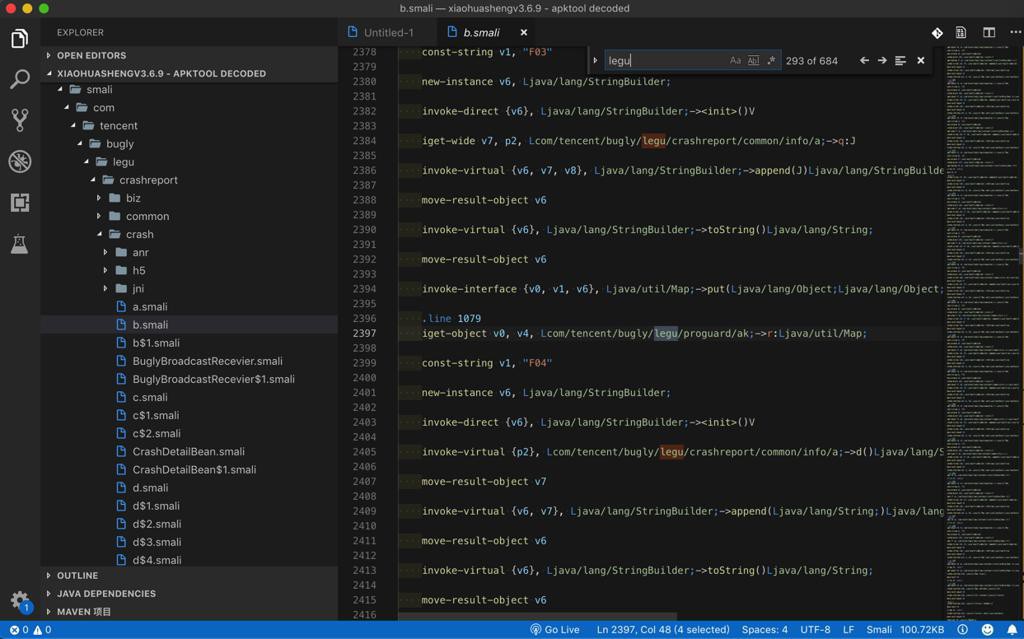Open the Source Control view
The height and width of the screenshot is (639, 1024).
[20, 120]
